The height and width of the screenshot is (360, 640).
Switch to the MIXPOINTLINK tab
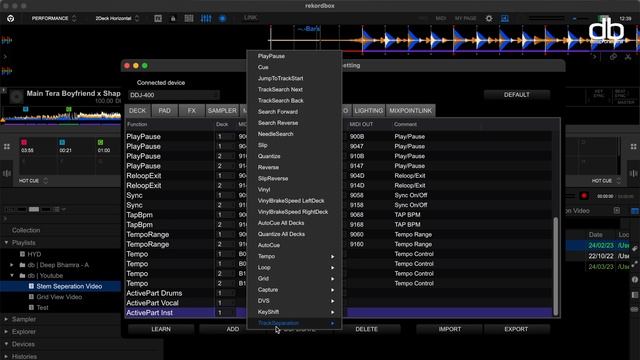pyautogui.click(x=410, y=111)
